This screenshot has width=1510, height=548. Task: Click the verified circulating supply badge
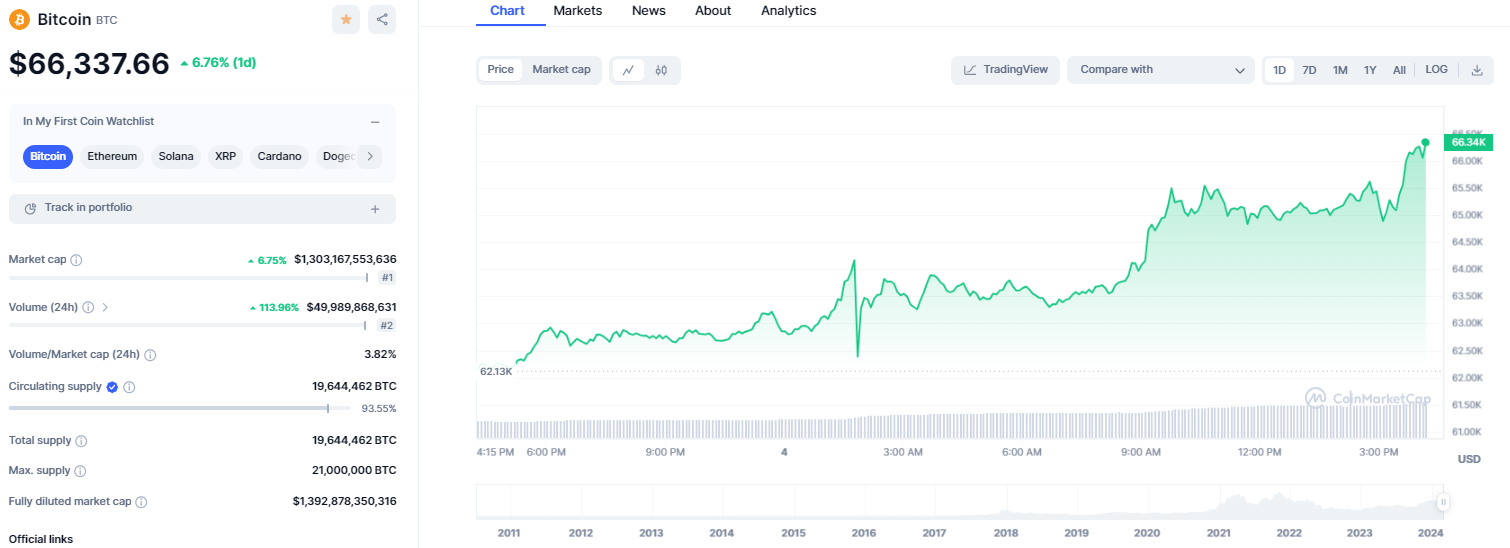click(x=112, y=387)
